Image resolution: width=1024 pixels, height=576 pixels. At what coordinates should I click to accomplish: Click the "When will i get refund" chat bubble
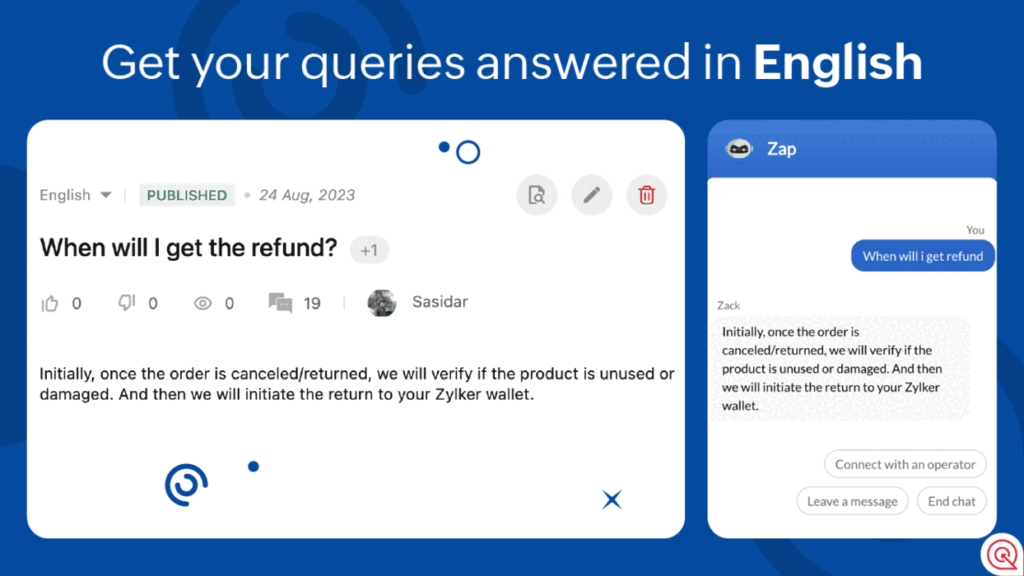click(922, 256)
